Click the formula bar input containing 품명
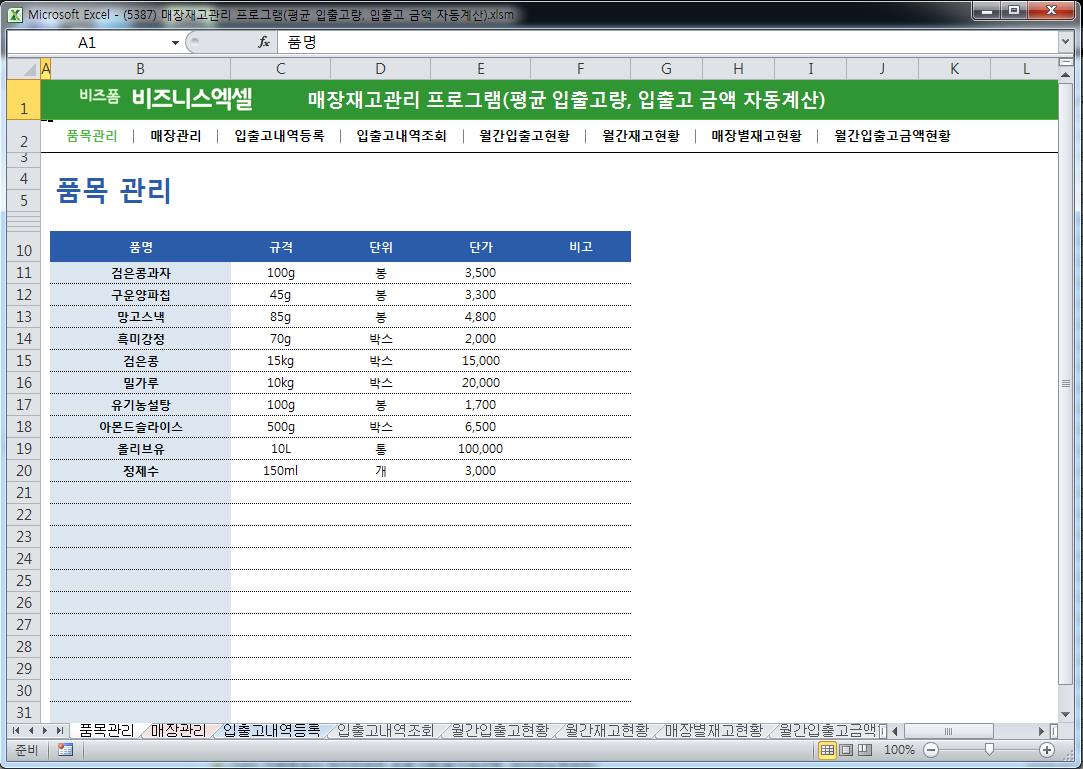 (667, 42)
